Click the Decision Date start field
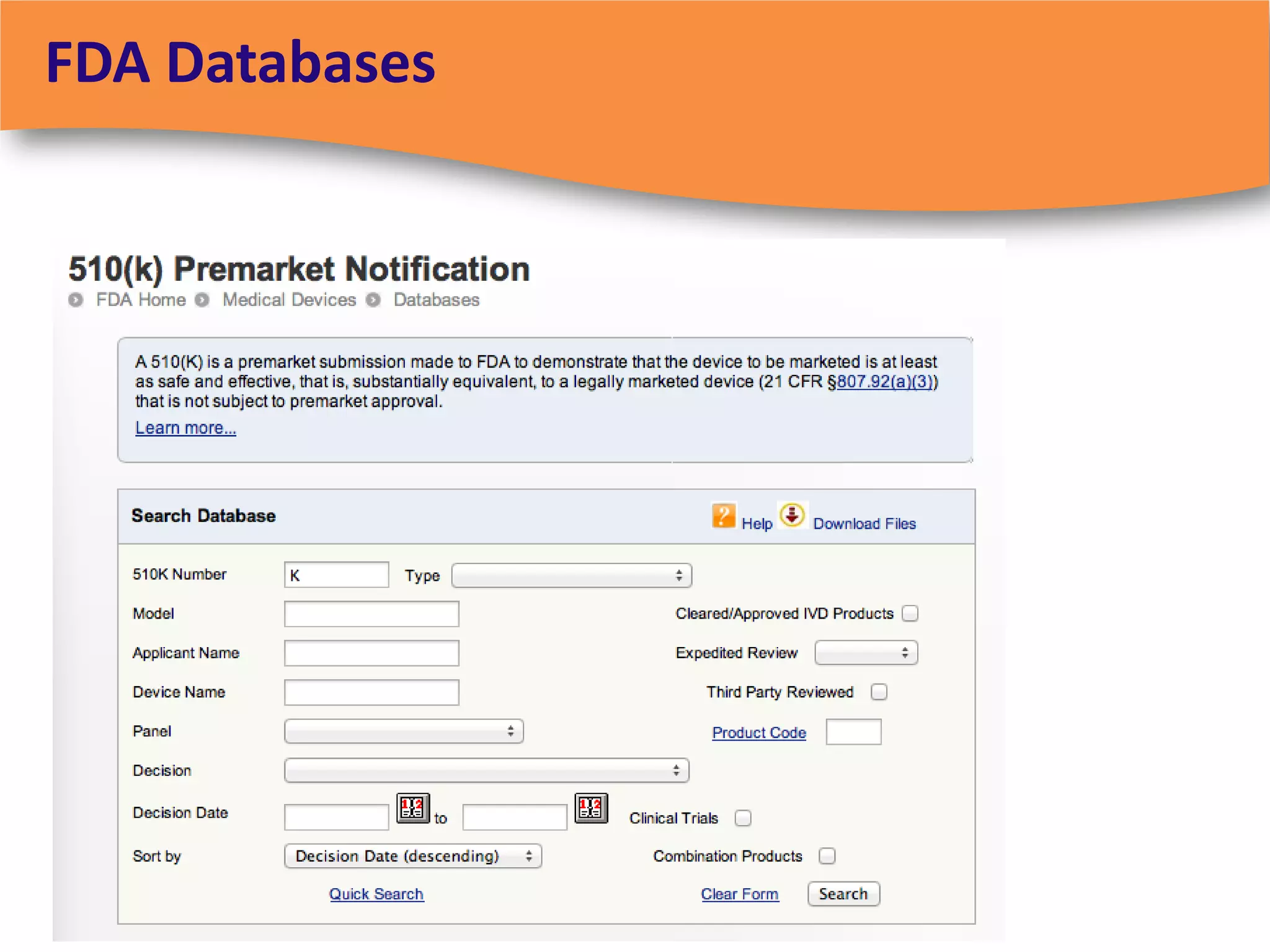Image resolution: width=1270 pixels, height=952 pixels. [337, 818]
